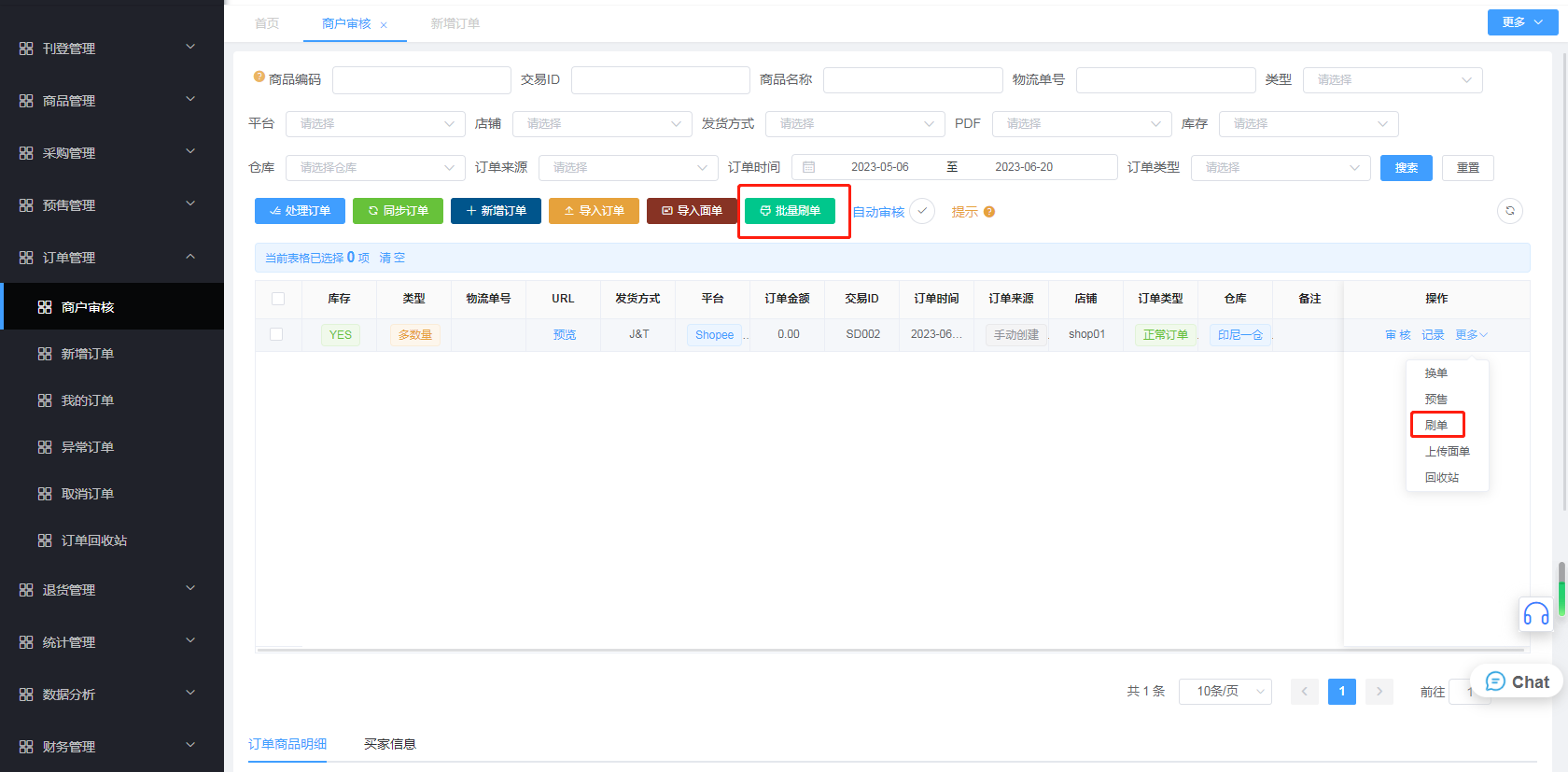Image resolution: width=1568 pixels, height=772 pixels.
Task: Click the icon beside 异常订单 in sidebar
Action: (45, 447)
